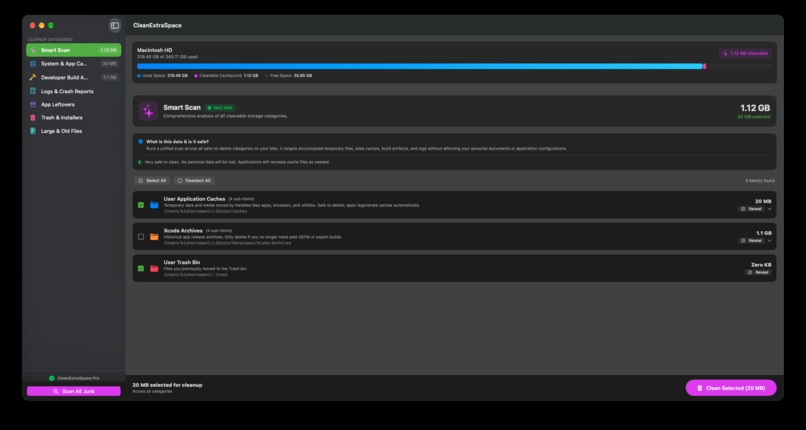
Task: Click the blue info icon beside 'What is this data'
Action: tap(140, 141)
